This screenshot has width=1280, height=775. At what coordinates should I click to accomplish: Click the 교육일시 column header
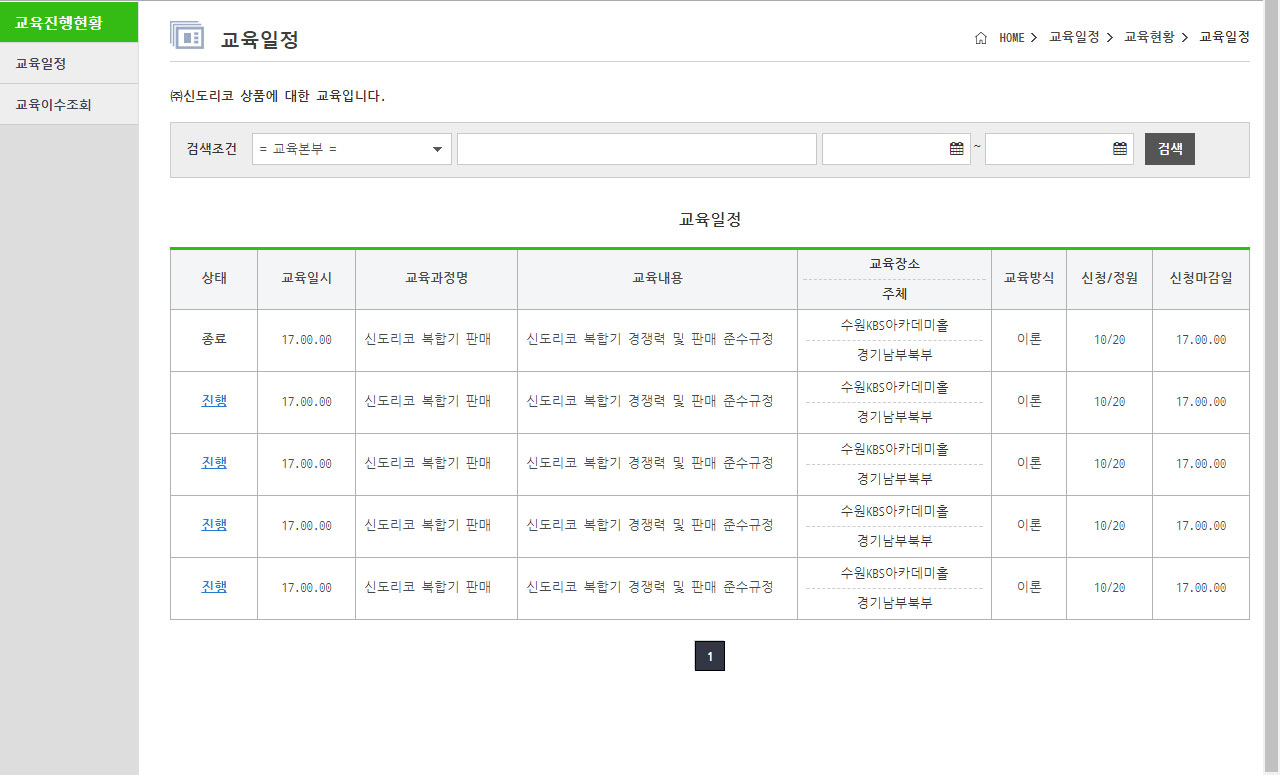tap(307, 279)
